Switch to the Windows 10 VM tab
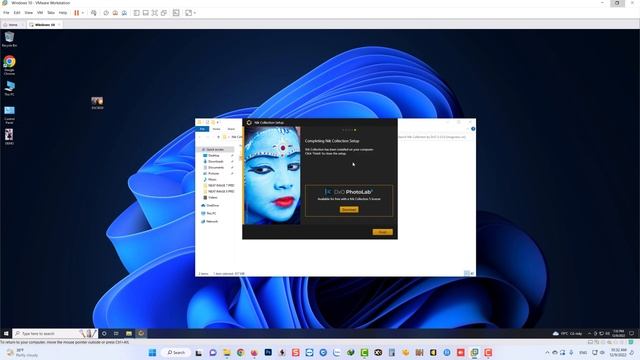This screenshot has width=640, height=360. (44, 24)
